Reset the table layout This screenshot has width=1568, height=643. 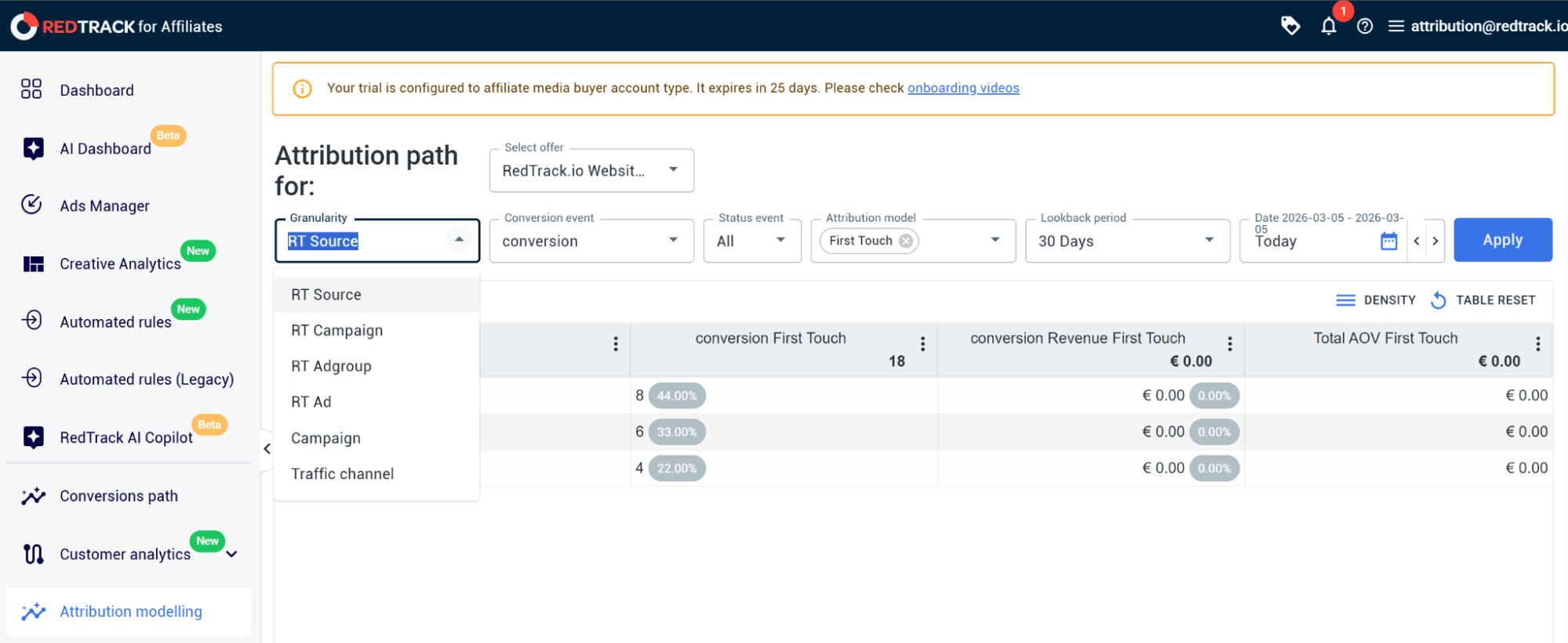(1483, 300)
